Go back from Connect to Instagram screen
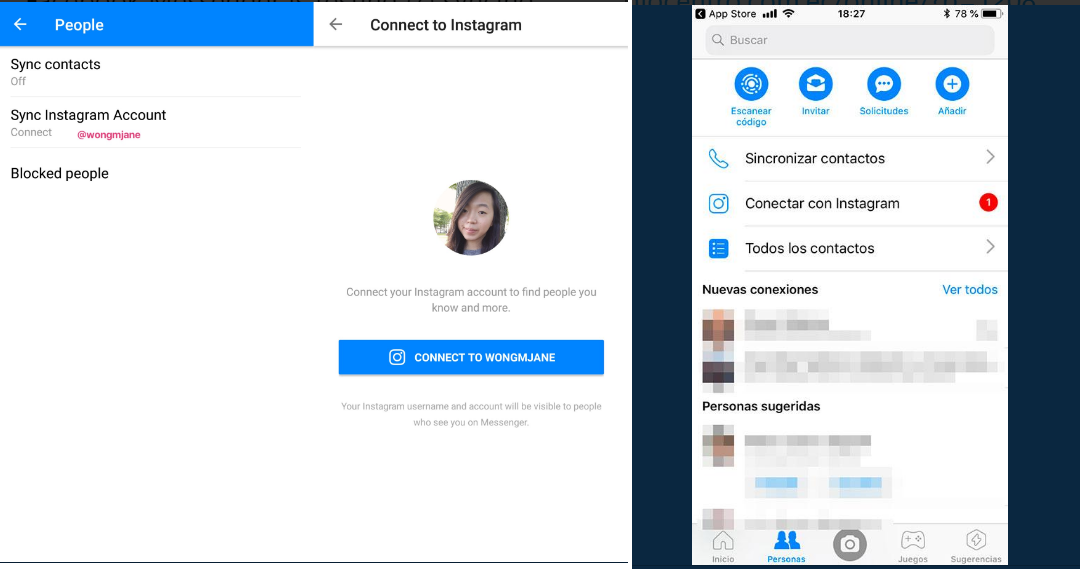 [336, 25]
